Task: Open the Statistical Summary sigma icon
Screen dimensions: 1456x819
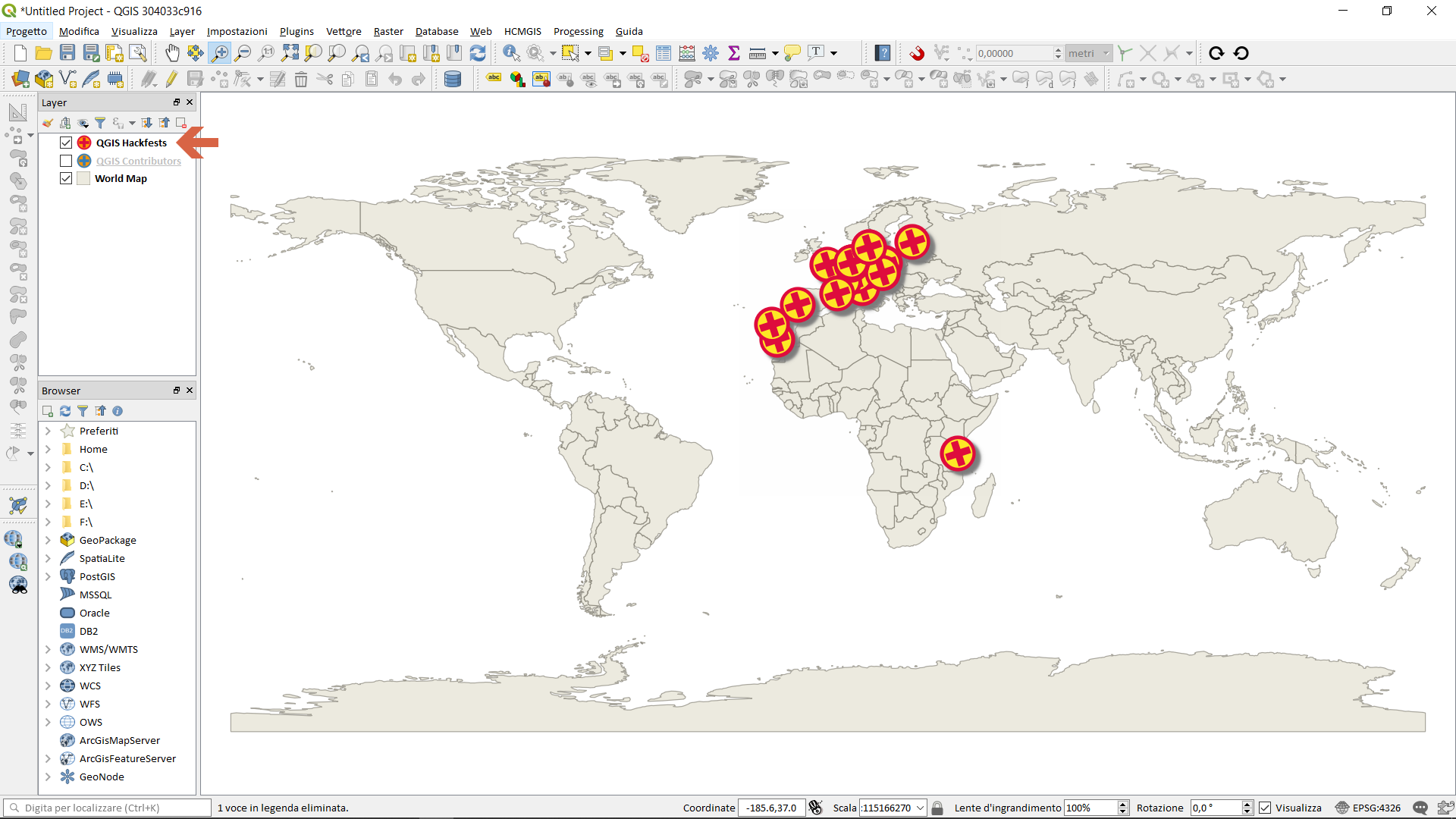Action: [x=733, y=53]
